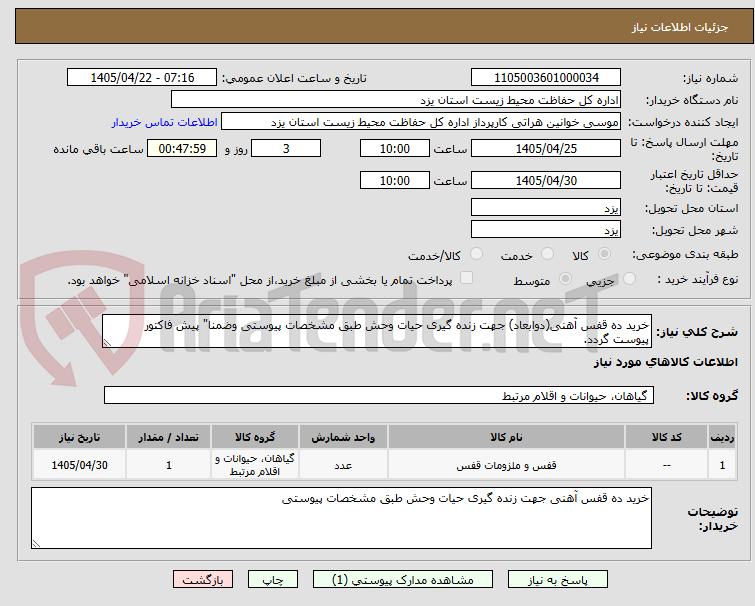The width and height of the screenshot is (755, 606).
Task: Click the گروه کالا field
Action: (379, 395)
